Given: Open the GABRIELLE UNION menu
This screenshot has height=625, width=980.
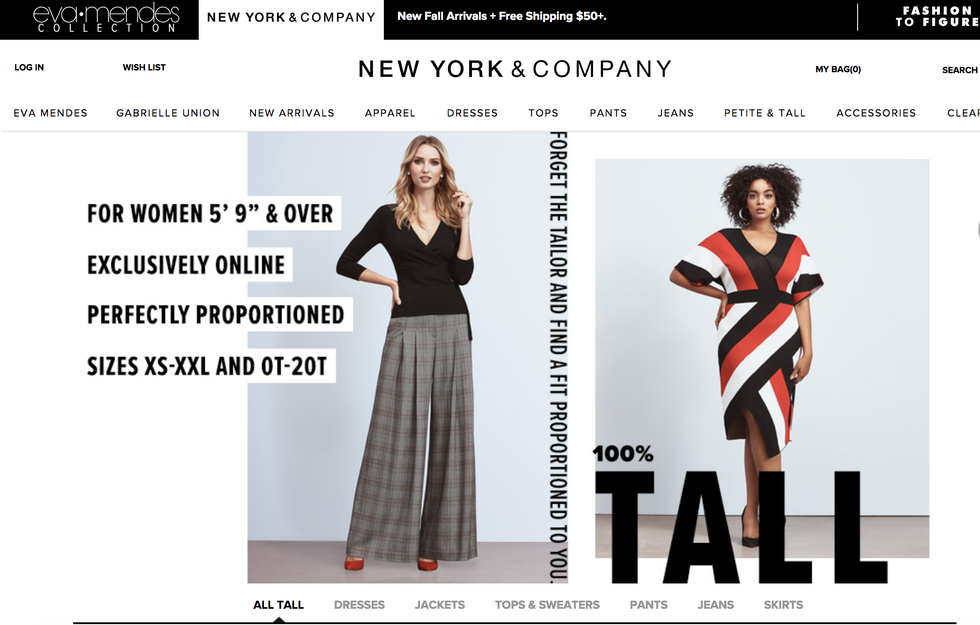Looking at the screenshot, I should [168, 113].
